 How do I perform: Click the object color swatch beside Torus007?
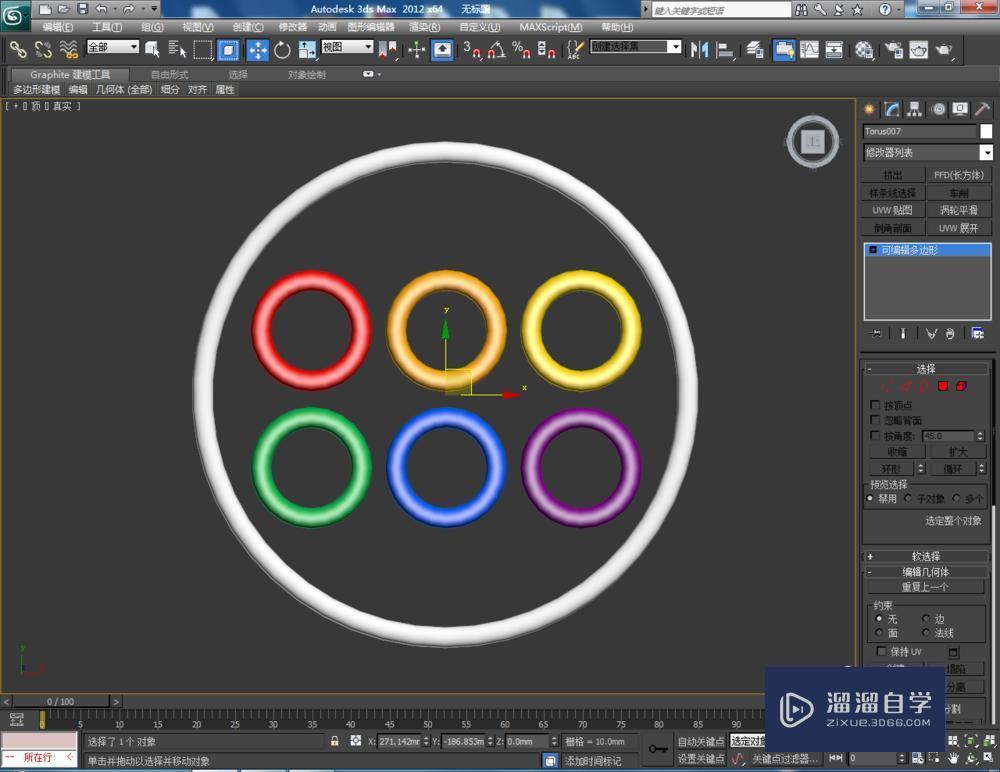pos(985,131)
